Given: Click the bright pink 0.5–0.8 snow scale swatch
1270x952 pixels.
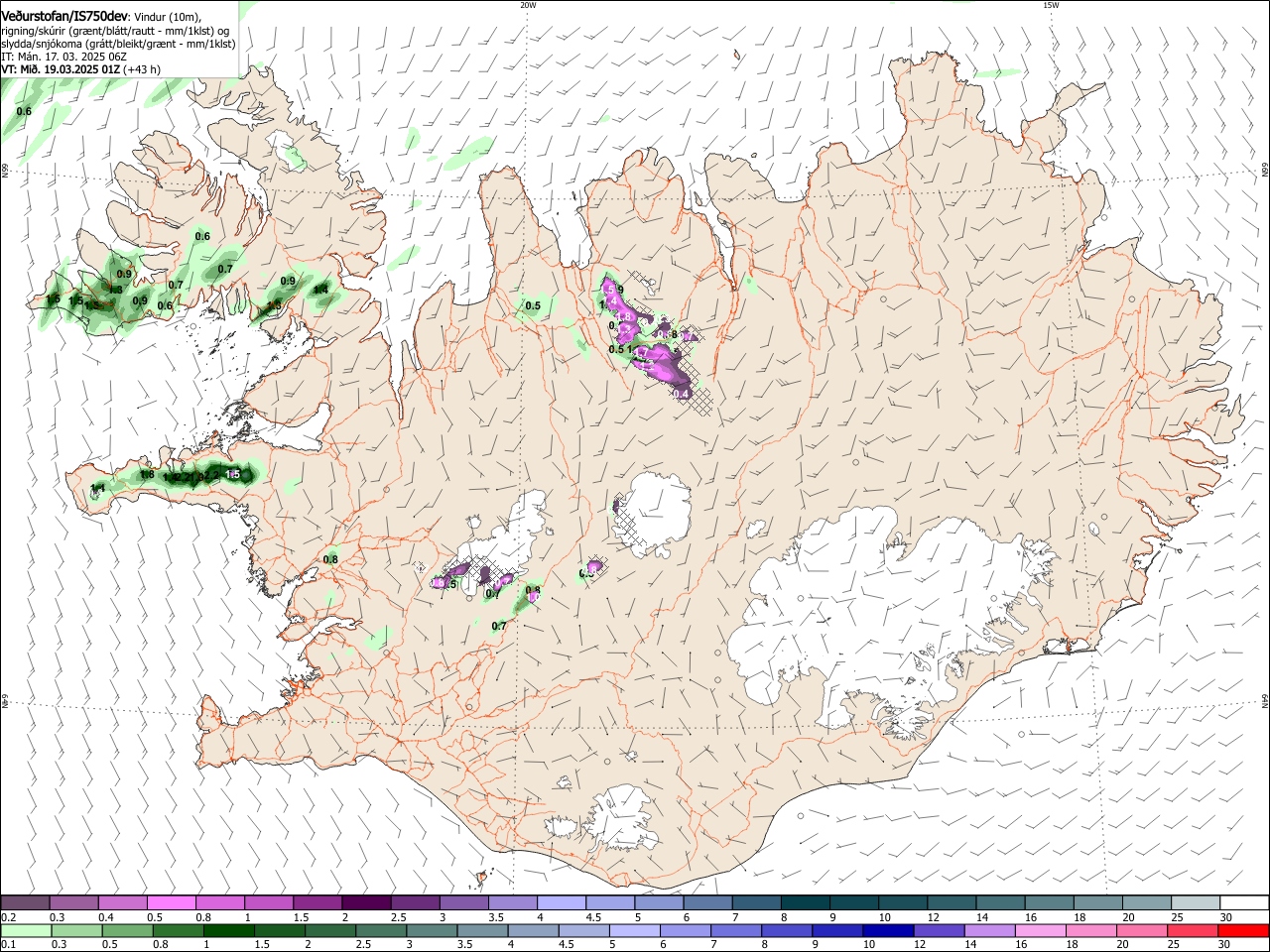Looking at the screenshot, I should [x=172, y=902].
